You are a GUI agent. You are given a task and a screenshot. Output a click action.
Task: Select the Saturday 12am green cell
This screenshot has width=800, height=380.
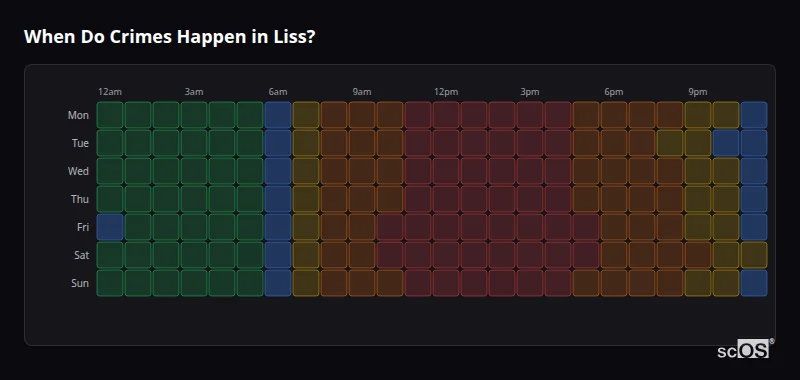coord(110,255)
